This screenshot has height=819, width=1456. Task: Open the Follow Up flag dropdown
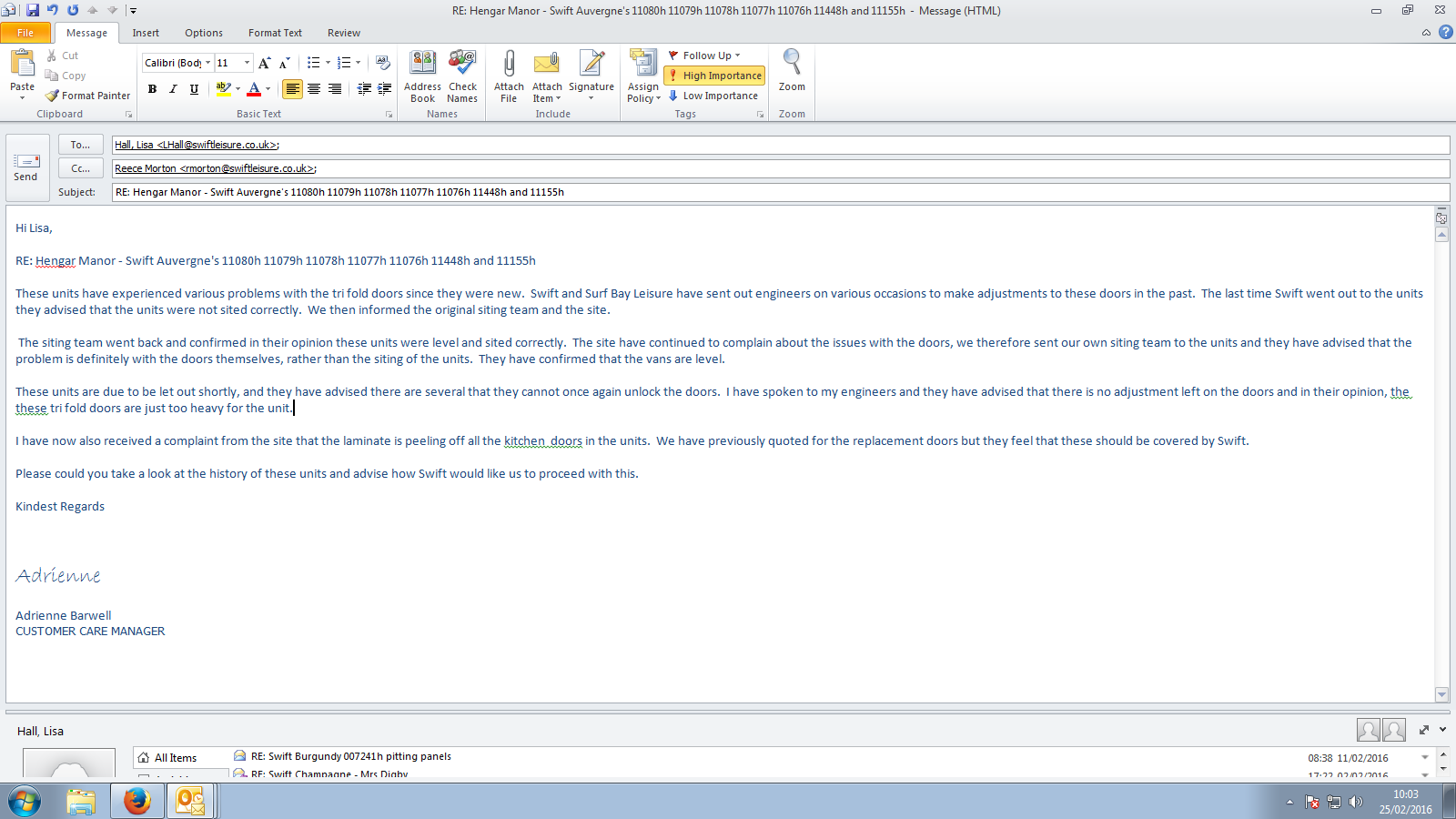704,56
